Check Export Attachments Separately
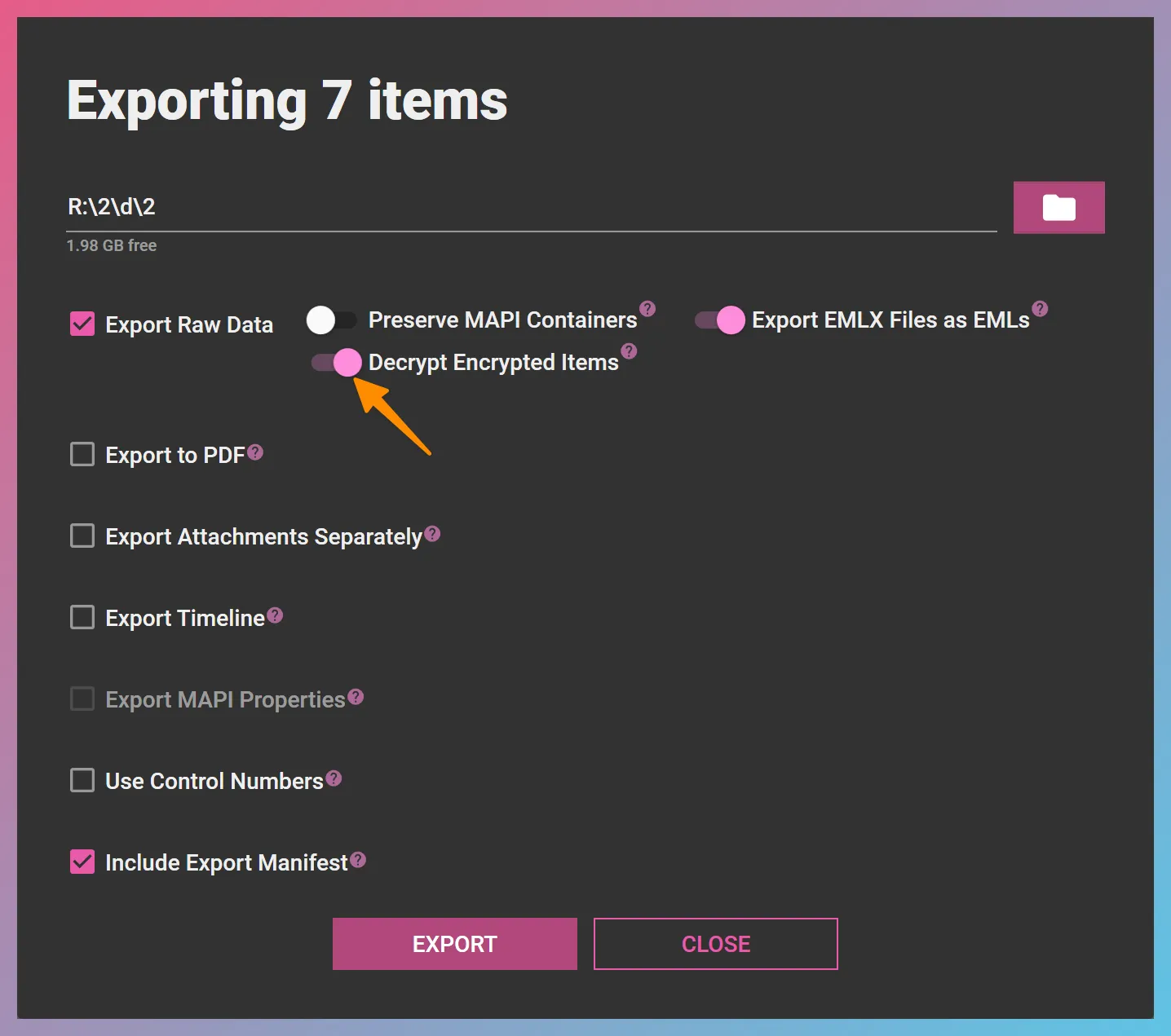 click(x=82, y=536)
